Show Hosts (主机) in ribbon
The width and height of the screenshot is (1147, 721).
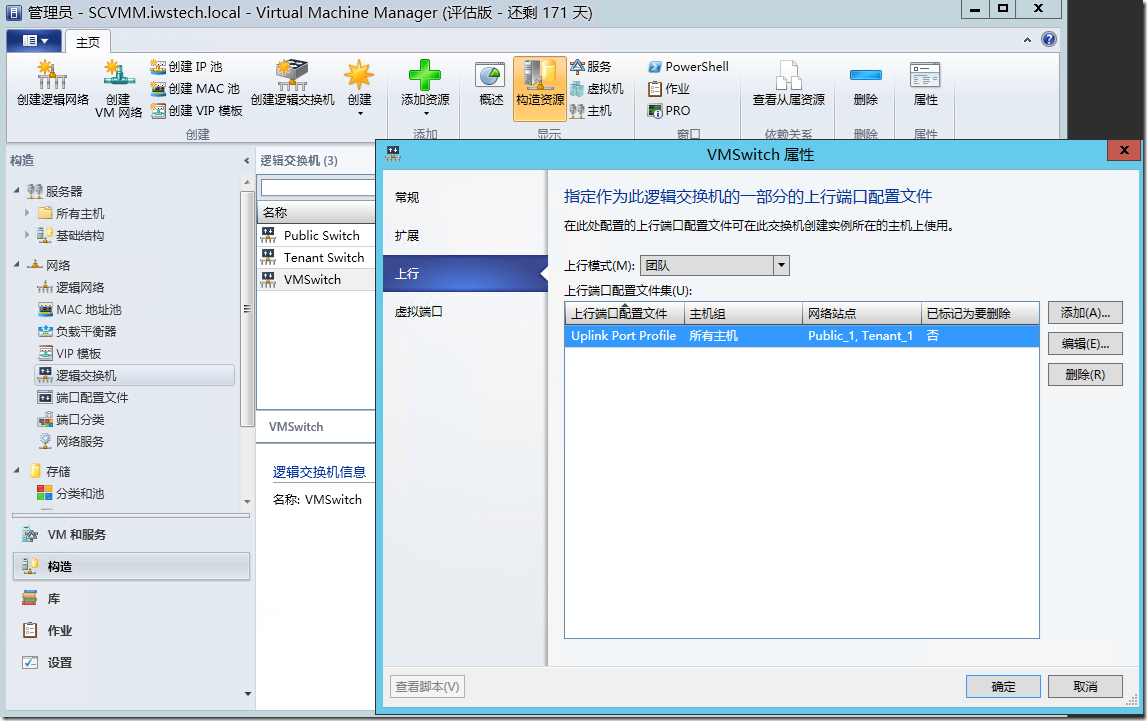point(590,110)
